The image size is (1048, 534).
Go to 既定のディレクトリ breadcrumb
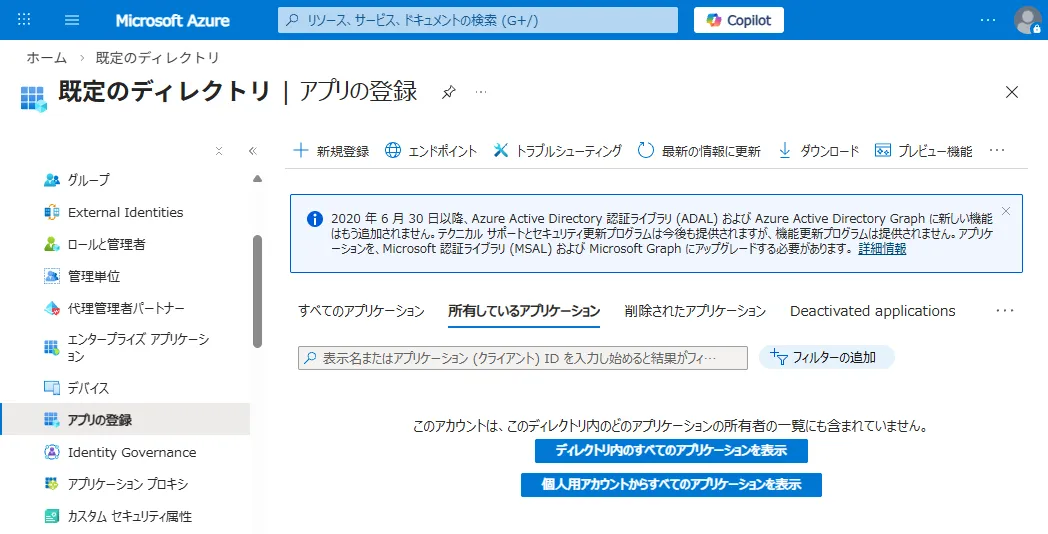(158, 58)
